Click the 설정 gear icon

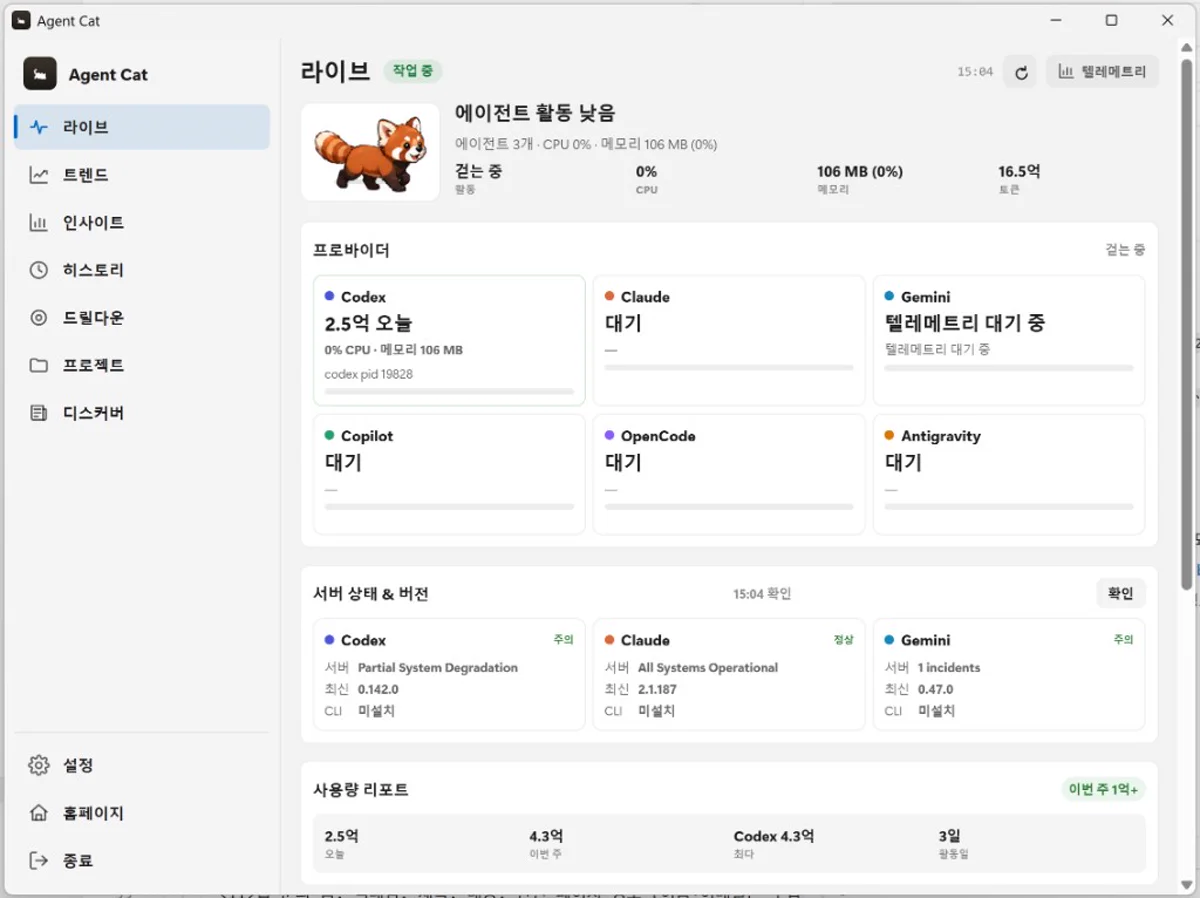pyautogui.click(x=39, y=765)
